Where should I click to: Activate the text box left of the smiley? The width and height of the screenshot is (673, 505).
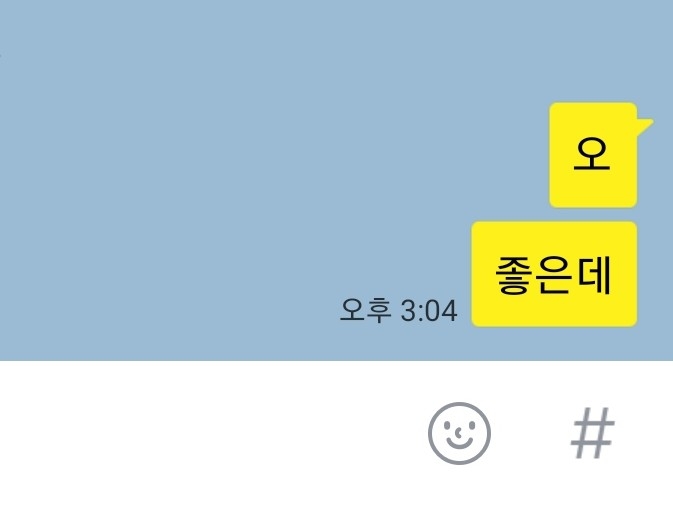[206, 433]
